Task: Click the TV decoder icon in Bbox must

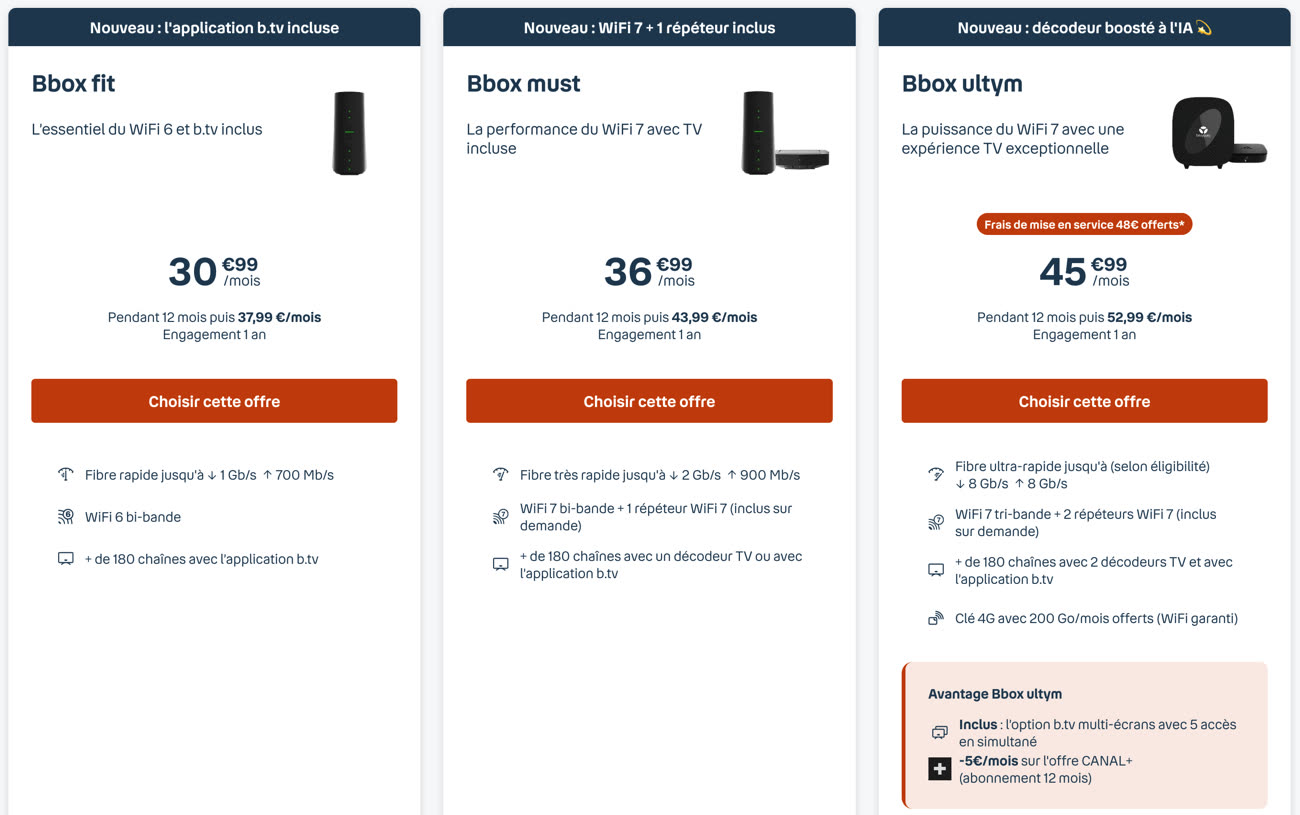Action: 501,565
